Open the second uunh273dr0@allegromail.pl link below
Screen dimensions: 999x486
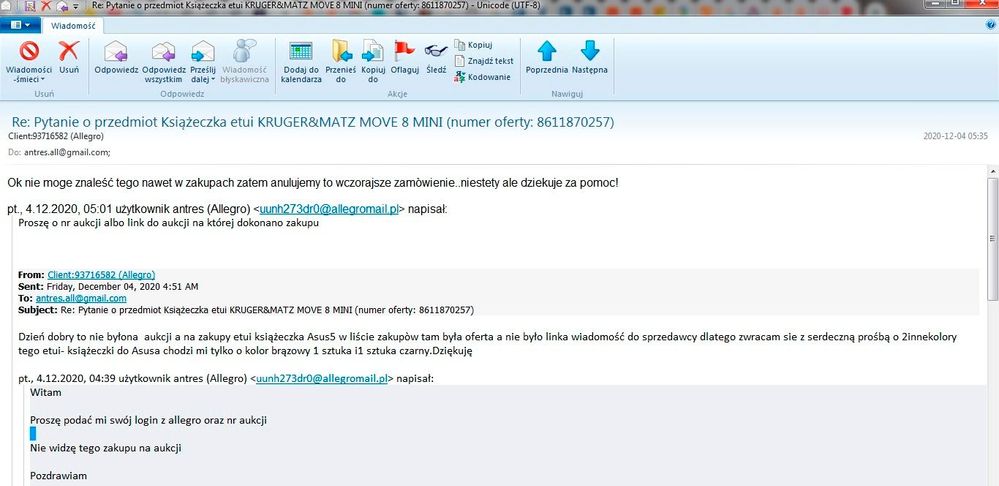[322, 378]
